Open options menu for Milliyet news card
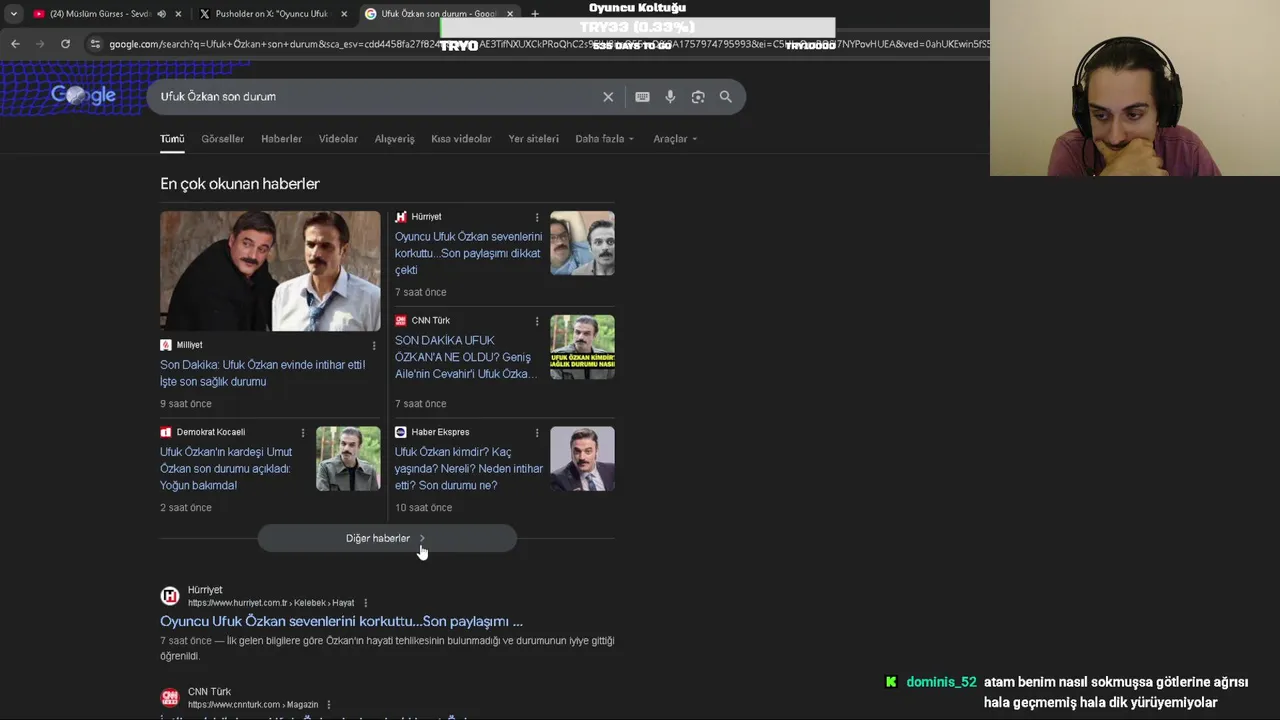The image size is (1280, 720). (374, 345)
